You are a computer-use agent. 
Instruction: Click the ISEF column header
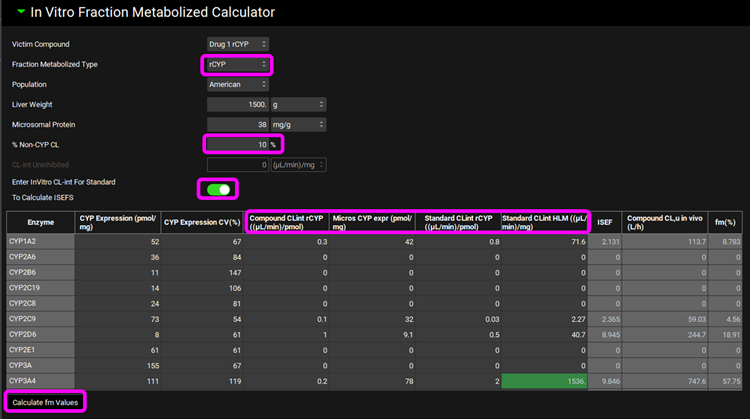[x=606, y=223]
